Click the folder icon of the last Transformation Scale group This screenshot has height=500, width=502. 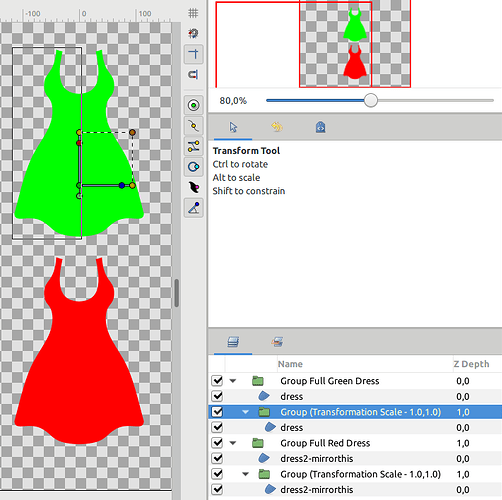pyautogui.click(x=264, y=474)
